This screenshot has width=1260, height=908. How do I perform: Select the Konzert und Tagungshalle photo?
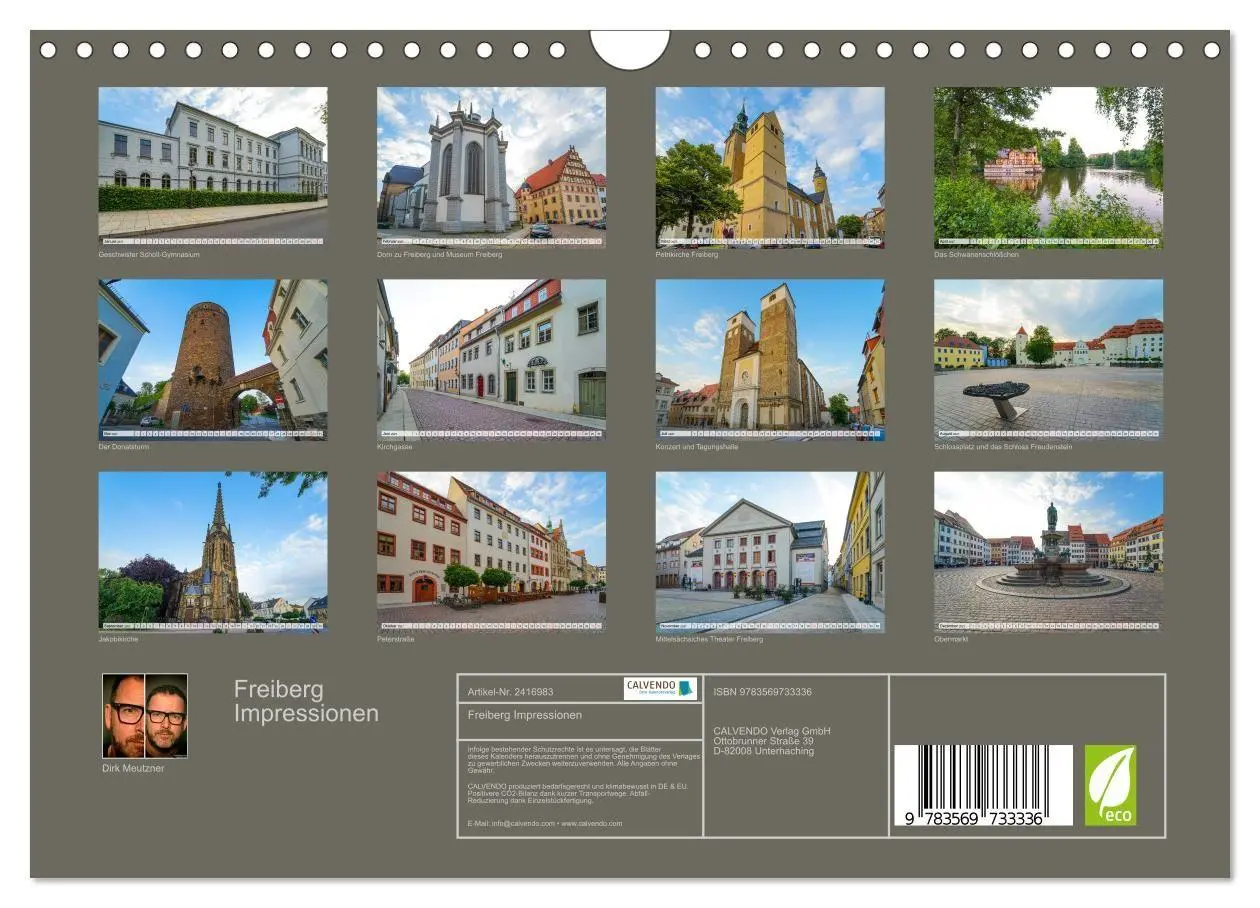click(x=770, y=360)
